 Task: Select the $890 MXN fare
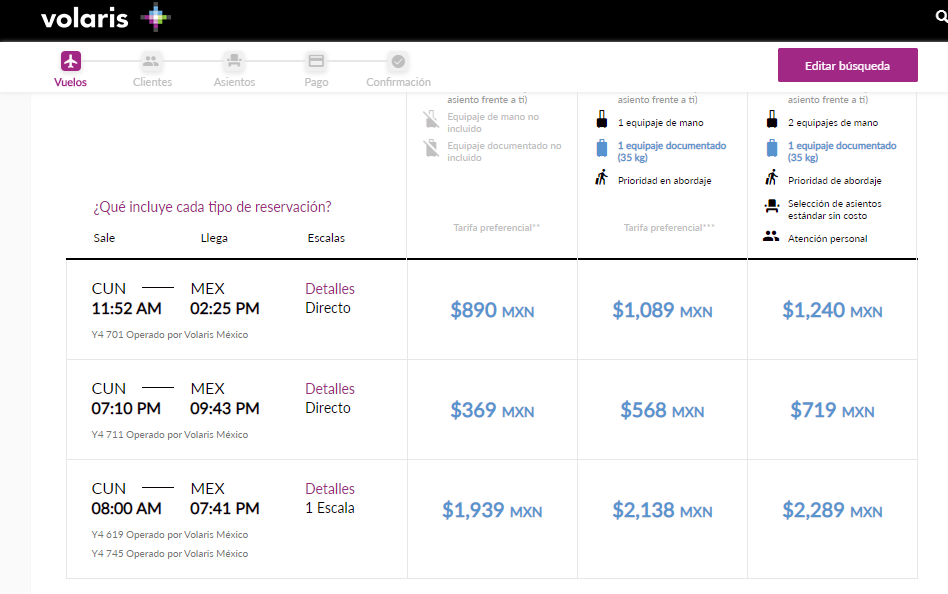coord(492,310)
